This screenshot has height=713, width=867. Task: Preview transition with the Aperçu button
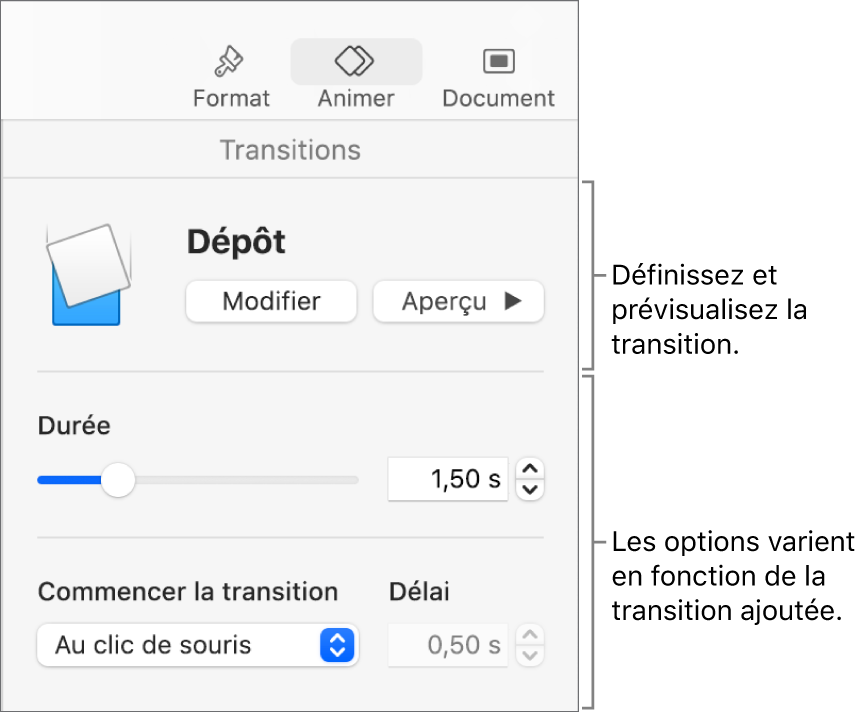458,301
